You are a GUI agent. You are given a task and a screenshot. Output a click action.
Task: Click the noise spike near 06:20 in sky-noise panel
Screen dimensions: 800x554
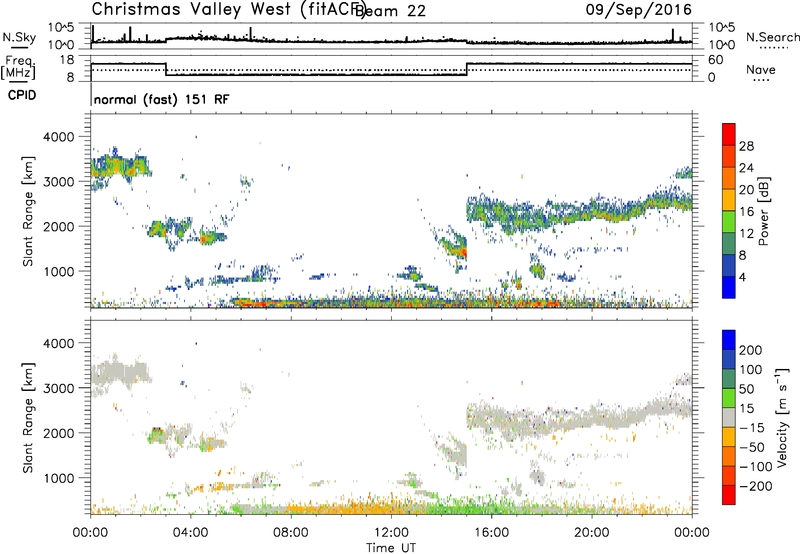tap(251, 33)
